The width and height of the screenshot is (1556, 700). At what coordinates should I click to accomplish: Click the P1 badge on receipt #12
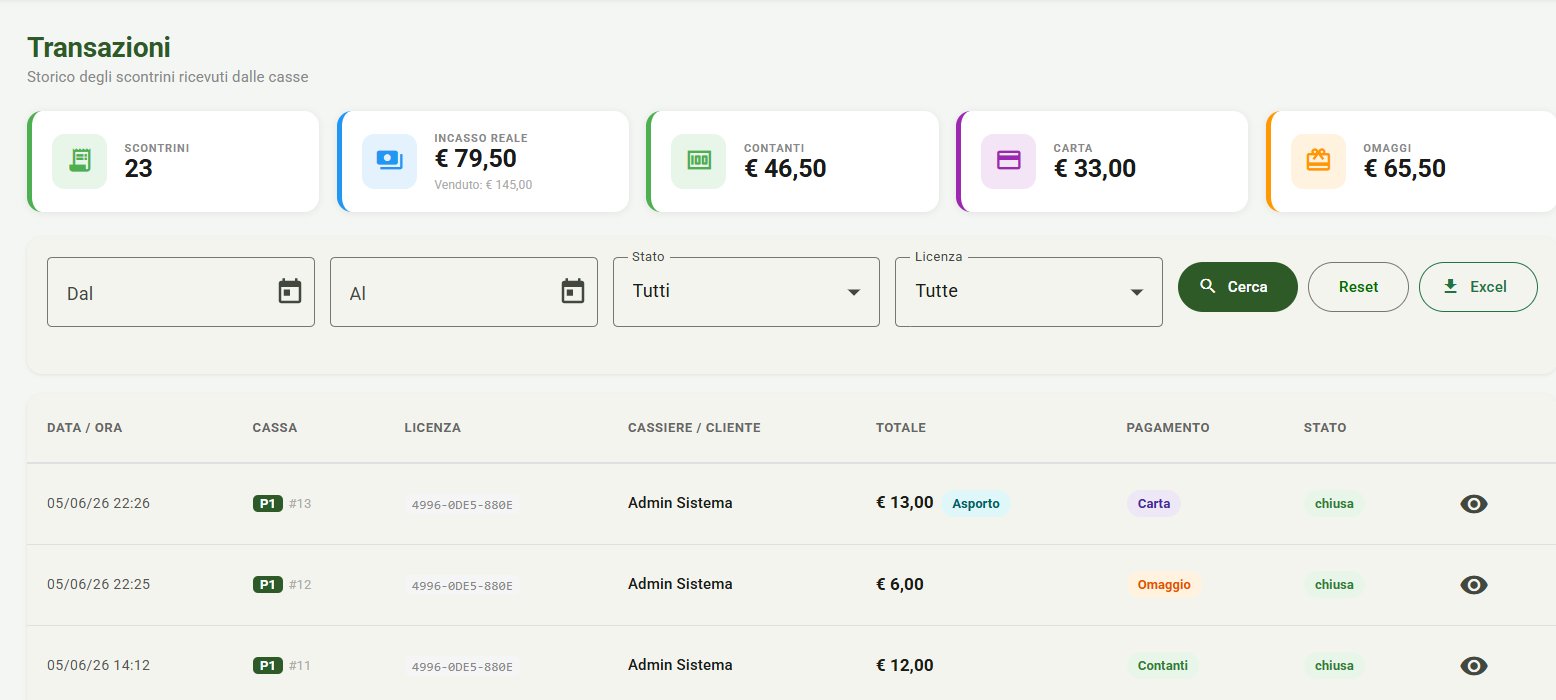pyautogui.click(x=268, y=584)
